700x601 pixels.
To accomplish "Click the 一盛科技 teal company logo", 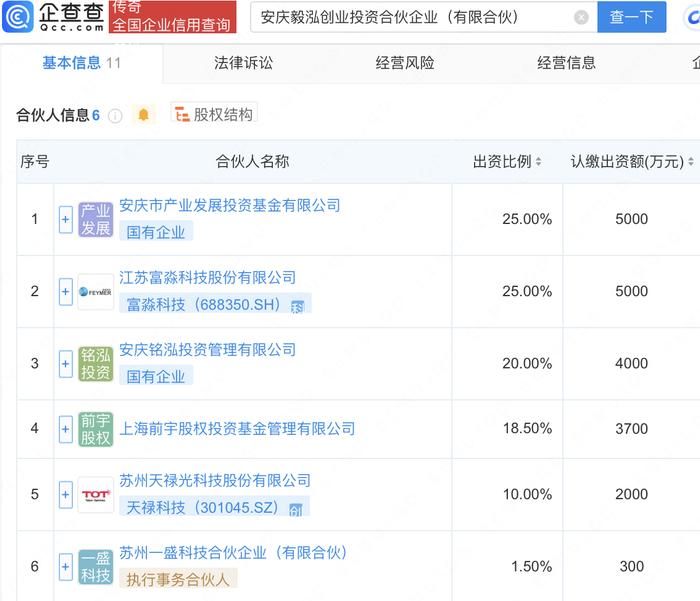I will [96, 567].
